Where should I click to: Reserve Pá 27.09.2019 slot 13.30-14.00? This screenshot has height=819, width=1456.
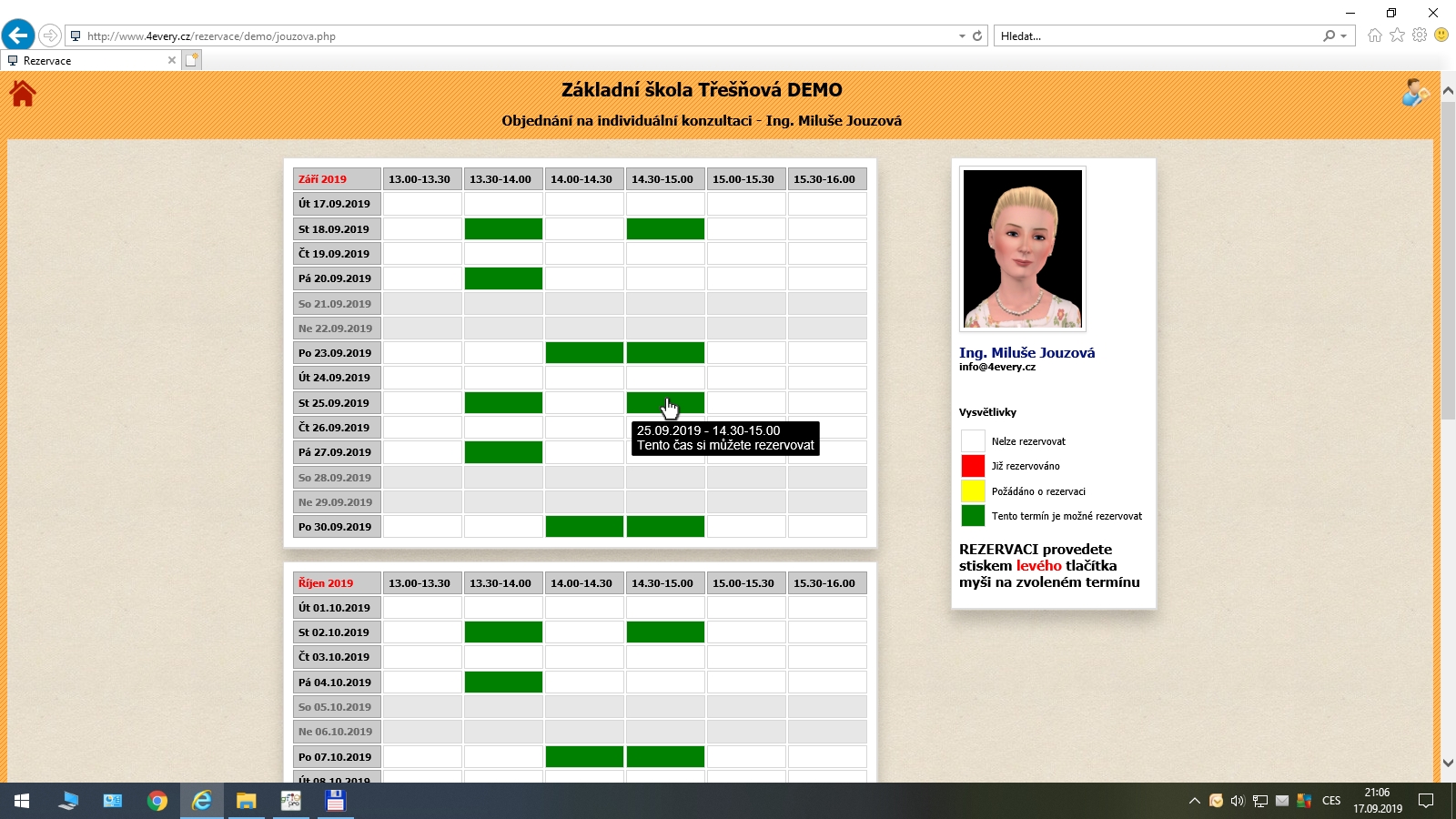click(503, 452)
